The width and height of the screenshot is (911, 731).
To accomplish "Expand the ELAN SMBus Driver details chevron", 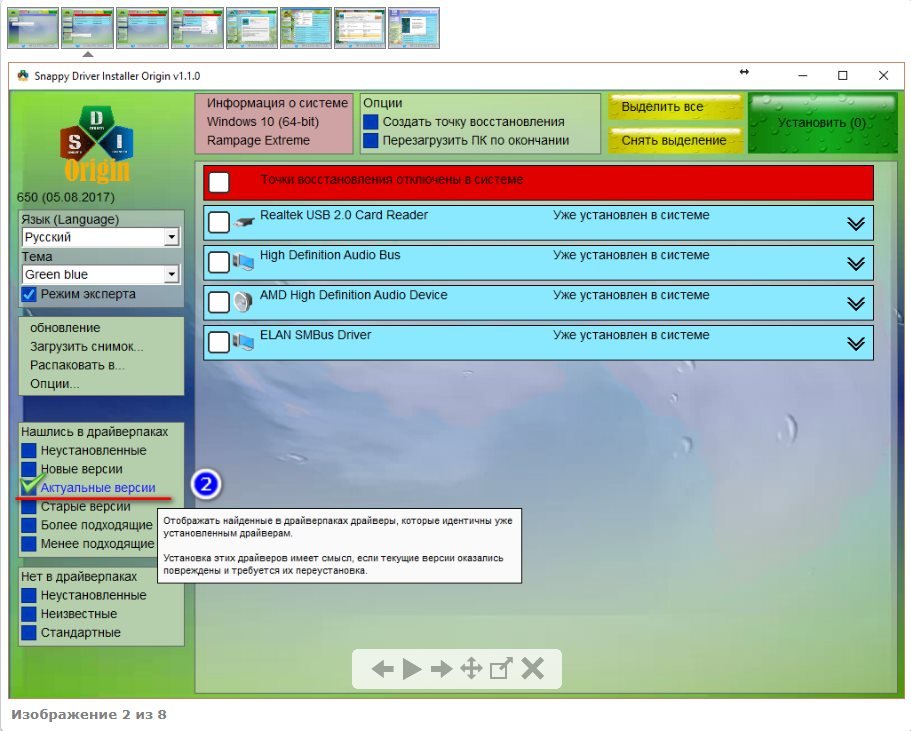I will 855,343.
